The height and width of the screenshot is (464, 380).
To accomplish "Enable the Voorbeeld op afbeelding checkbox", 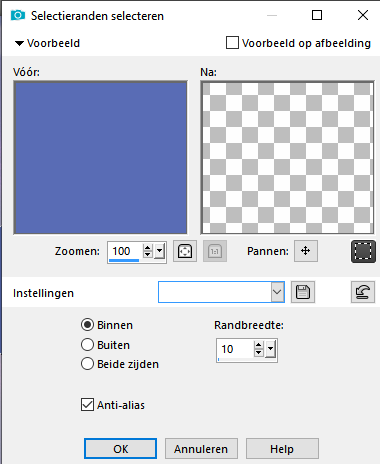I will click(232, 43).
